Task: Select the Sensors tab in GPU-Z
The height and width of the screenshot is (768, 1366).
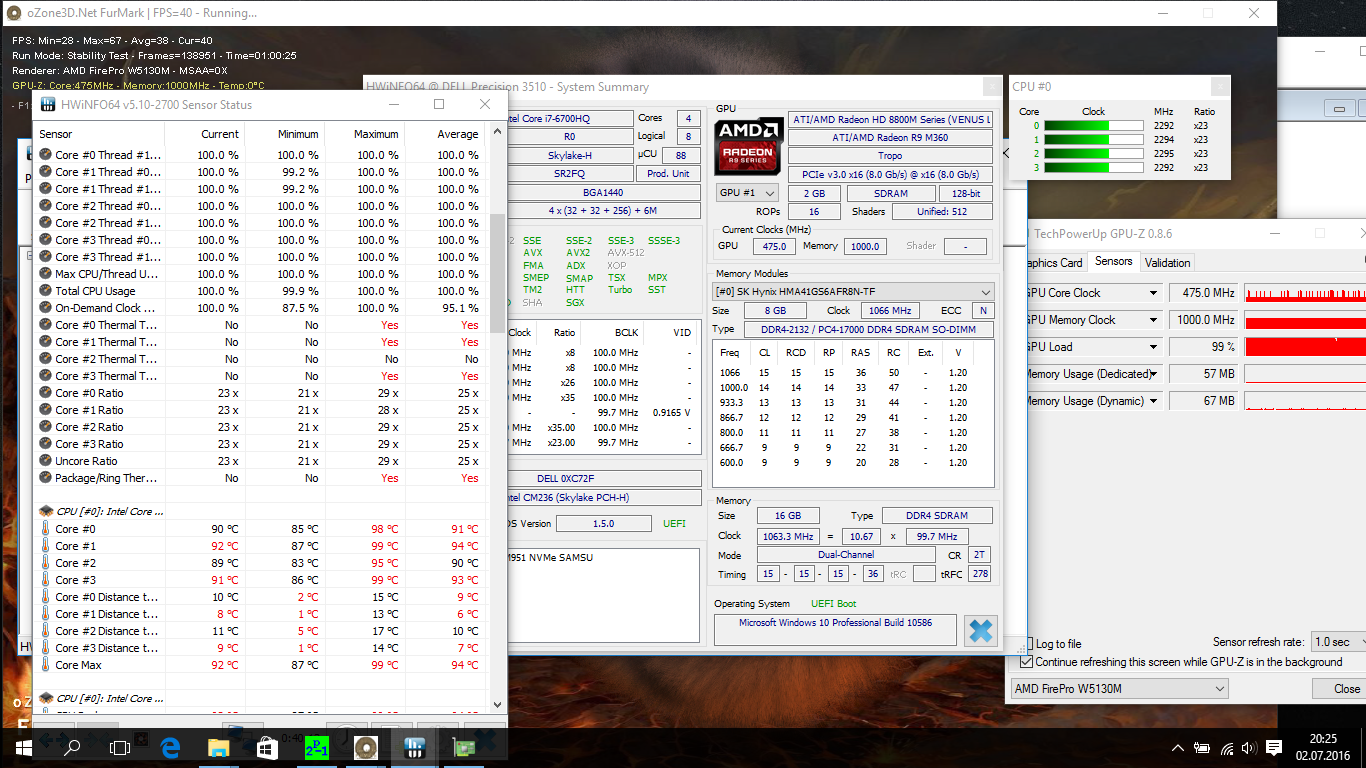Action: pos(1113,262)
